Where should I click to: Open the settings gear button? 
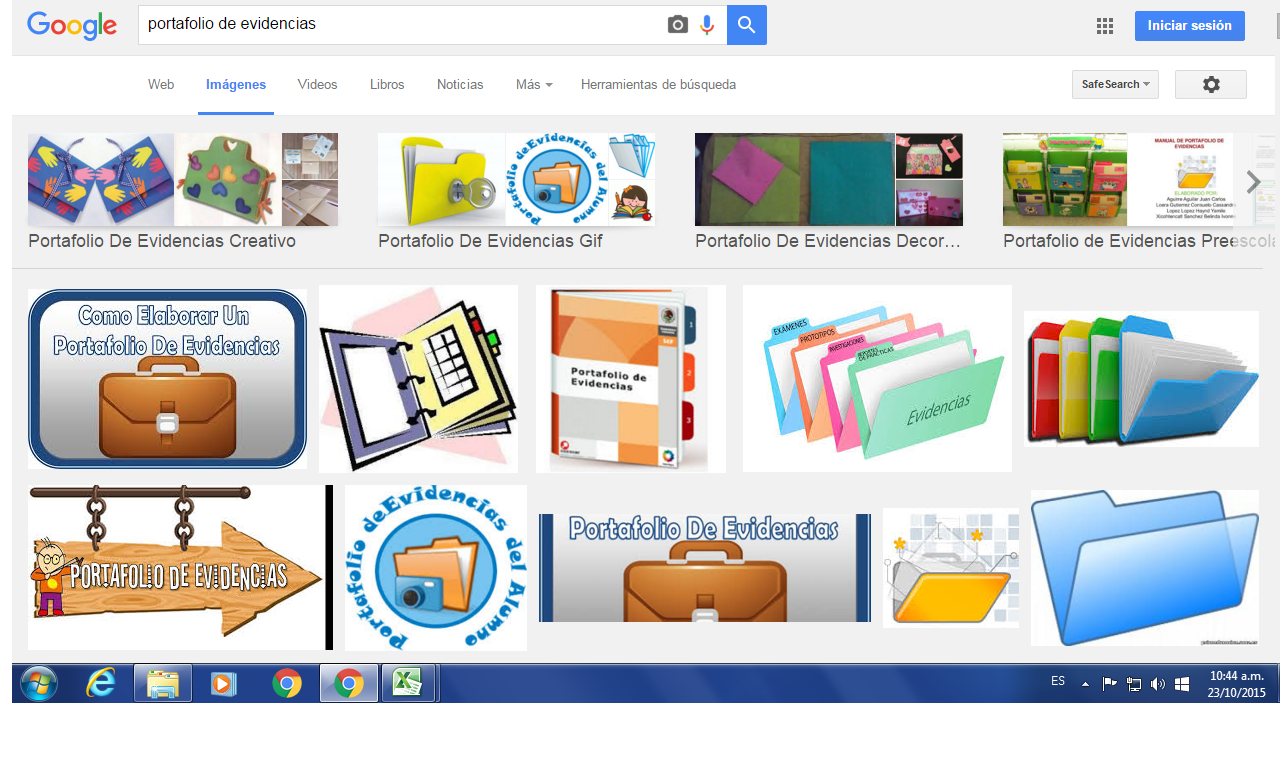coord(1211,84)
